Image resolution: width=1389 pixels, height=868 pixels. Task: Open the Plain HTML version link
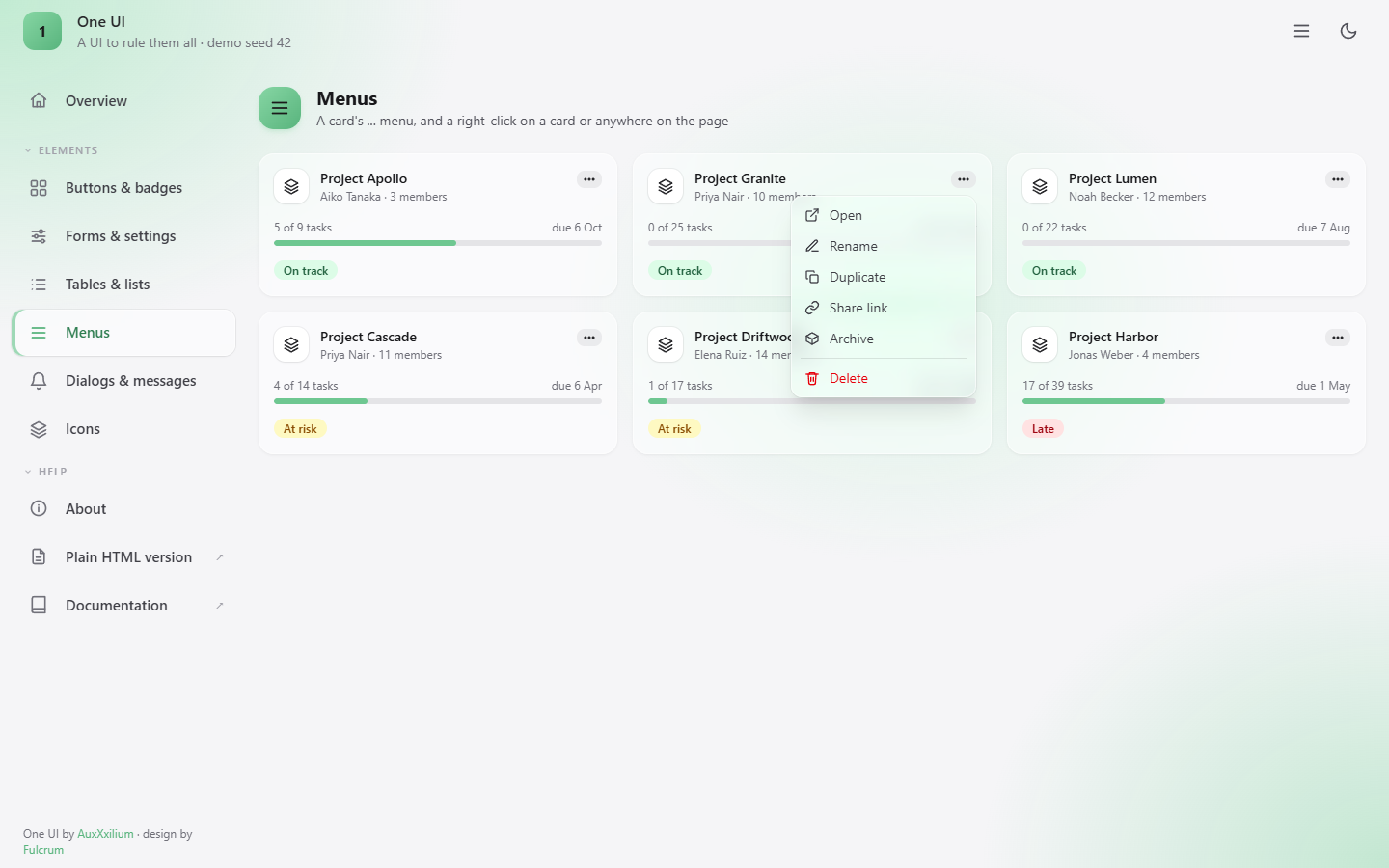click(x=123, y=557)
